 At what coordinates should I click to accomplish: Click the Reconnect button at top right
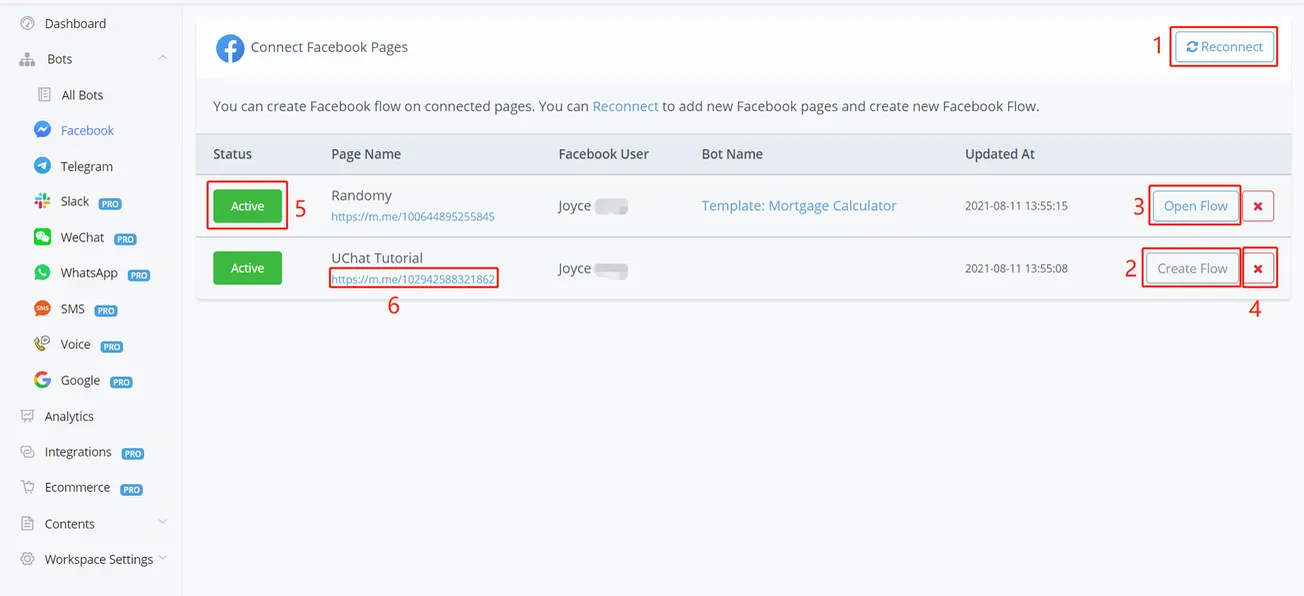(x=1224, y=46)
